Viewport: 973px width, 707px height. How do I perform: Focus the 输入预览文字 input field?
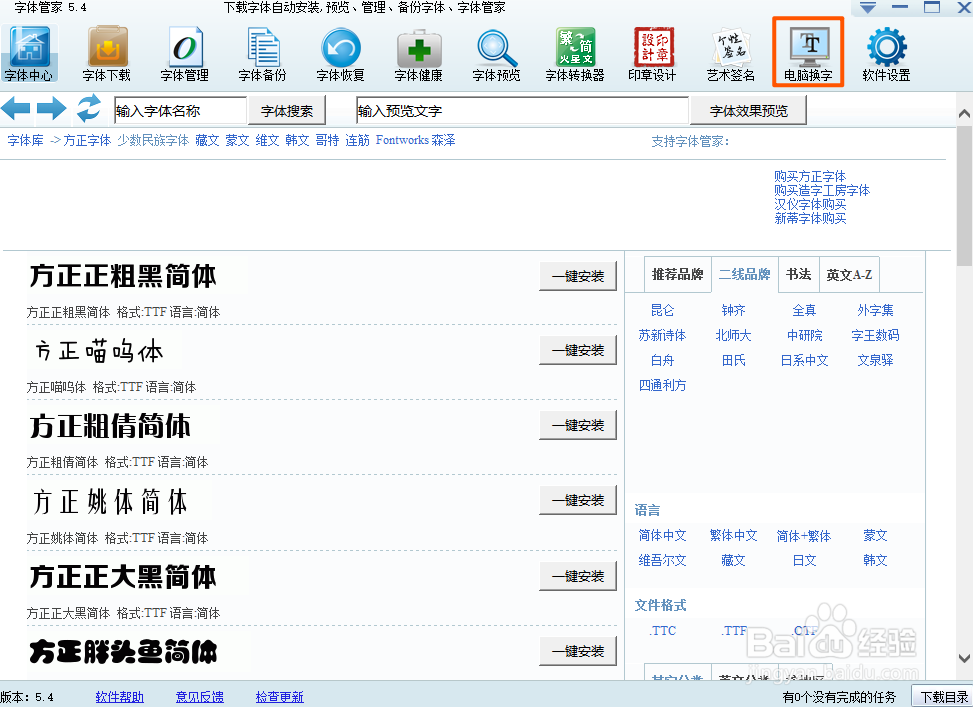[x=522, y=111]
